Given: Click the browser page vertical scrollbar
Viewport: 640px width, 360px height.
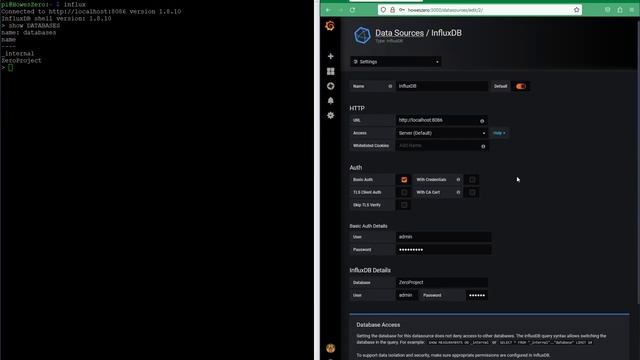Looking at the screenshot, I should click(638, 163).
